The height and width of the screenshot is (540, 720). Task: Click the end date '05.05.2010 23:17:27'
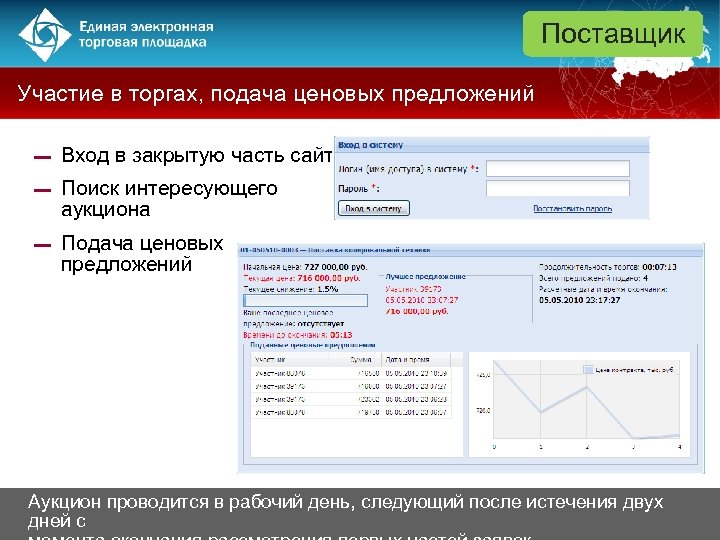click(x=579, y=300)
